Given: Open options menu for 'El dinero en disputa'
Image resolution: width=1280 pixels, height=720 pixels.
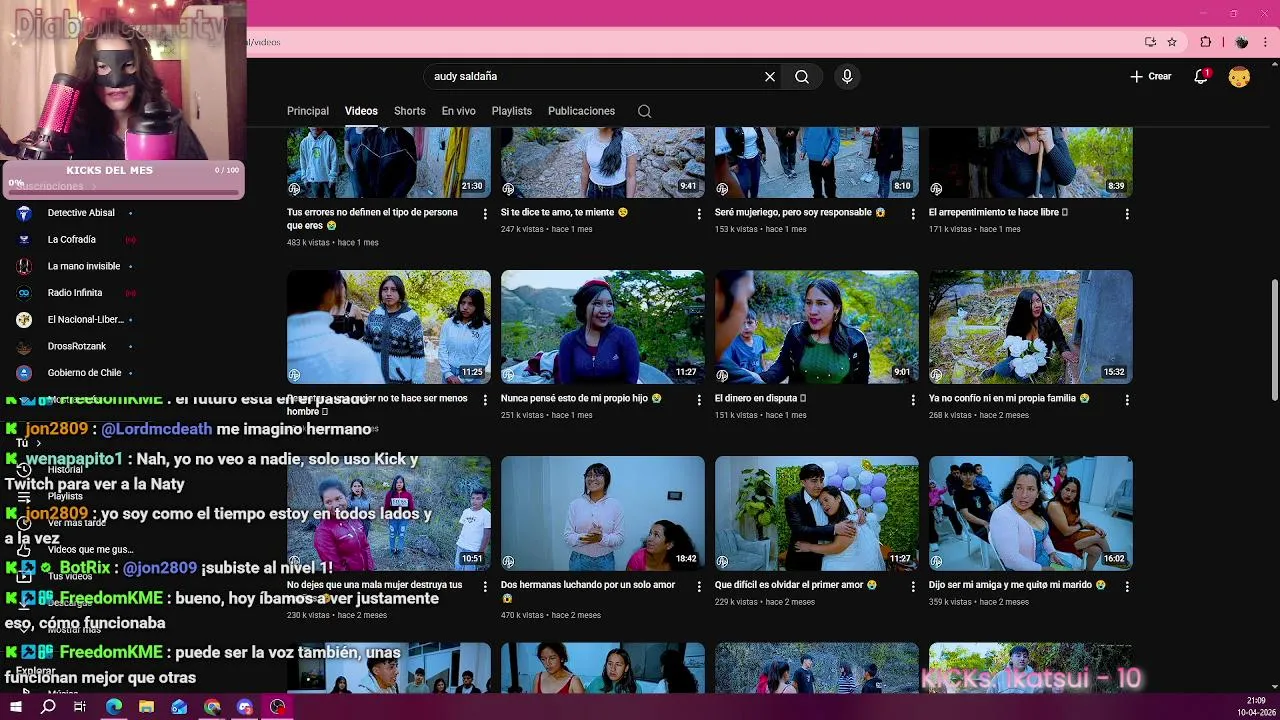Looking at the screenshot, I should (913, 400).
